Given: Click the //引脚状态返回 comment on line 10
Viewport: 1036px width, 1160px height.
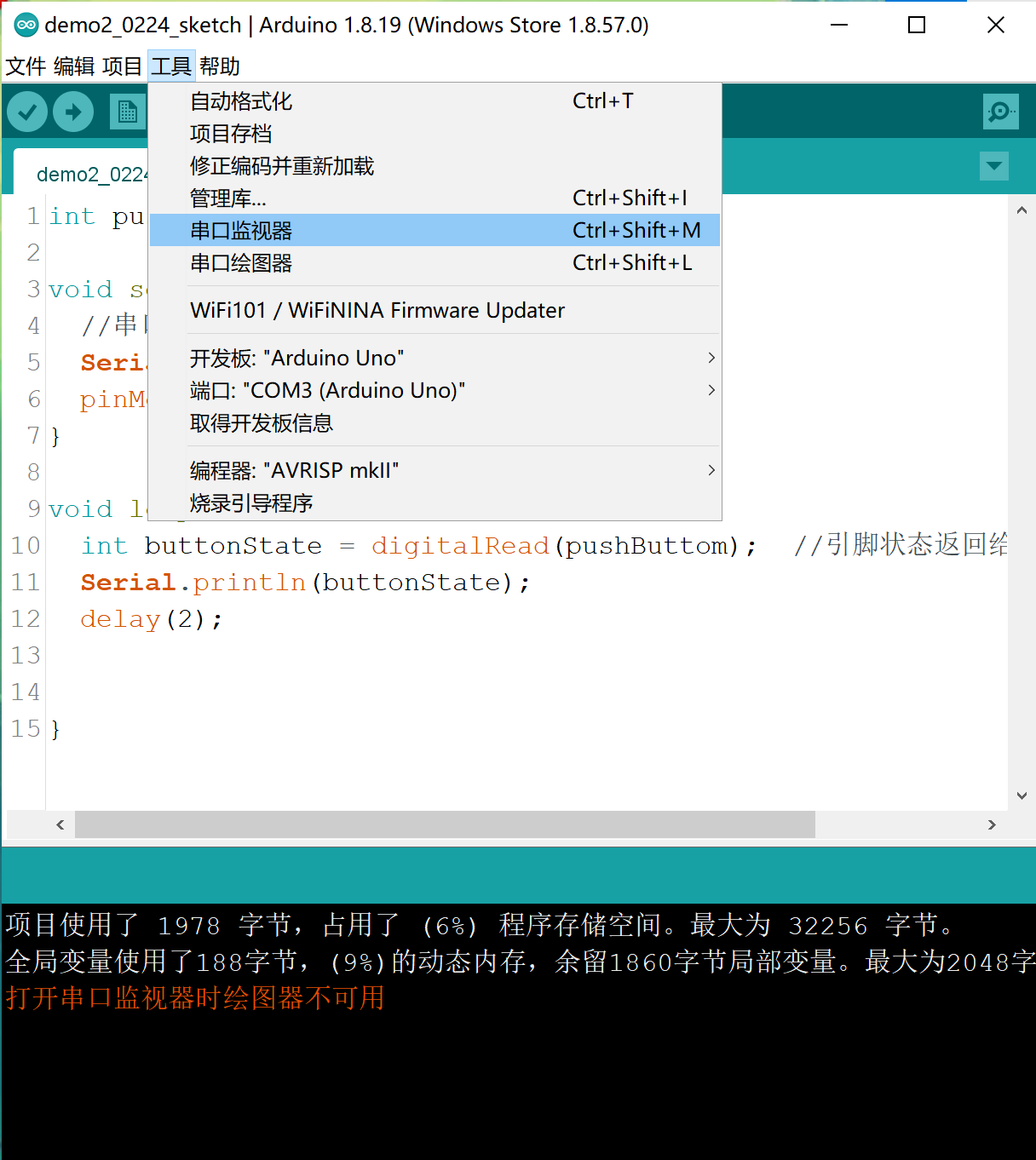Looking at the screenshot, I should [901, 545].
